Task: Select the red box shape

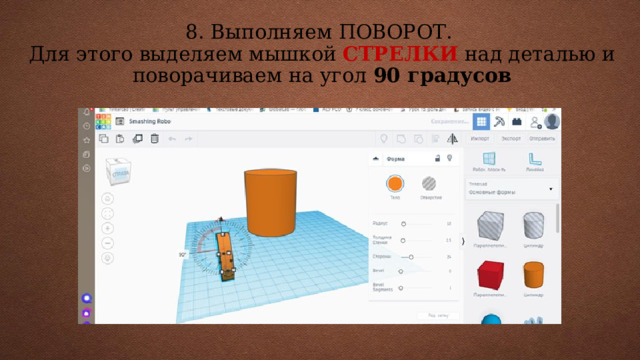Action: coord(490,275)
